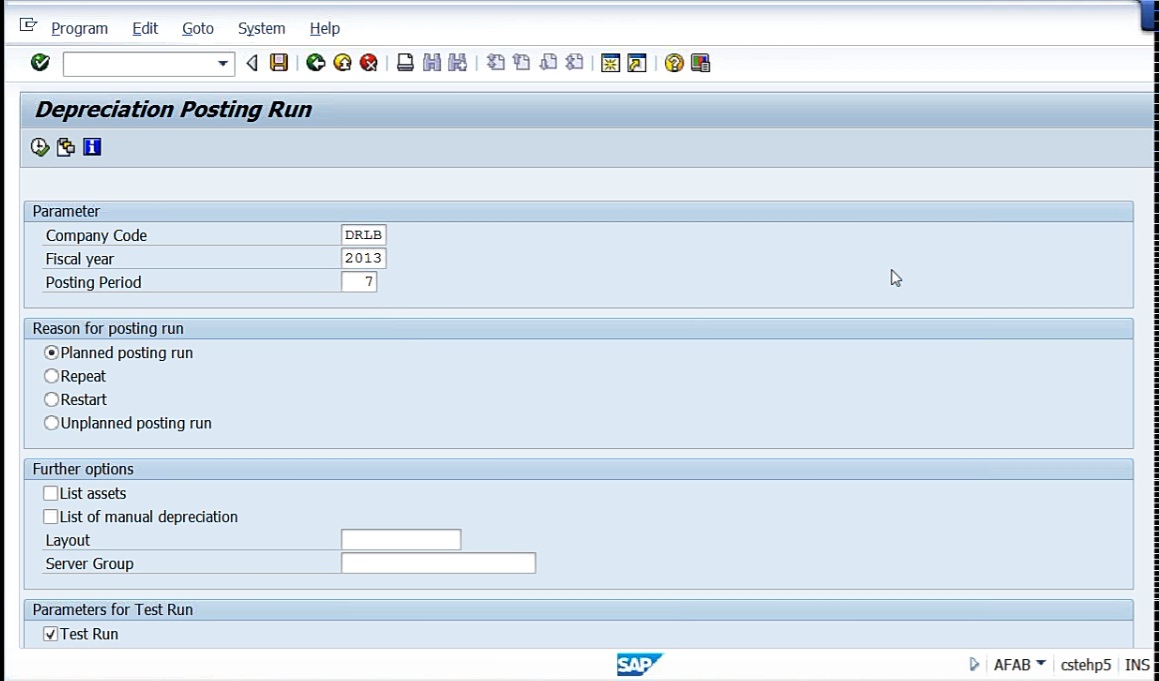
Task: Click the Layout input field
Action: pos(401,540)
